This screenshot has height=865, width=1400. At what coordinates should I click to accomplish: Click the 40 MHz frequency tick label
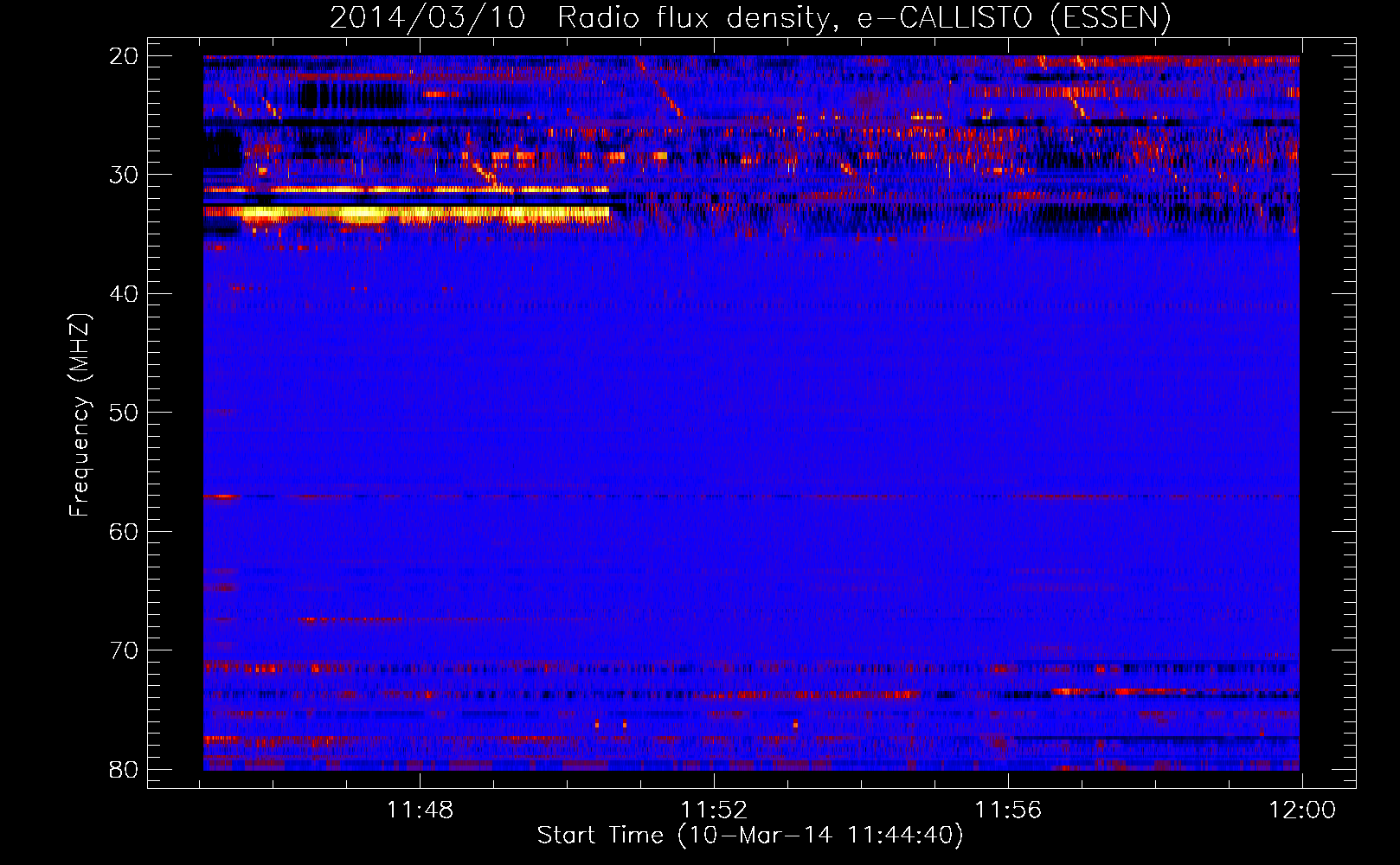[124, 294]
